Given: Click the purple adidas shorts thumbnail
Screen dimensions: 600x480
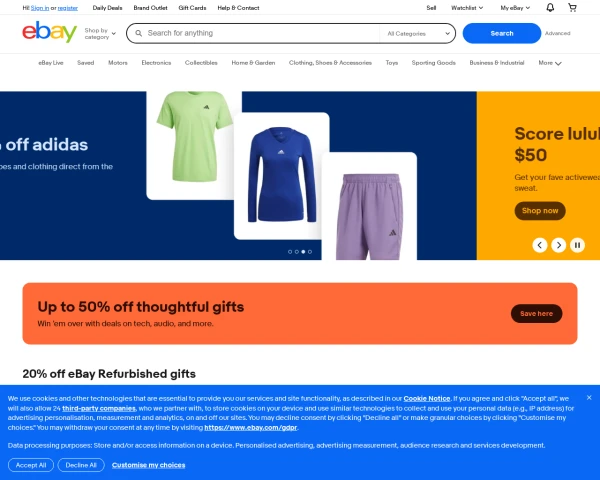Looking at the screenshot, I should (369, 207).
